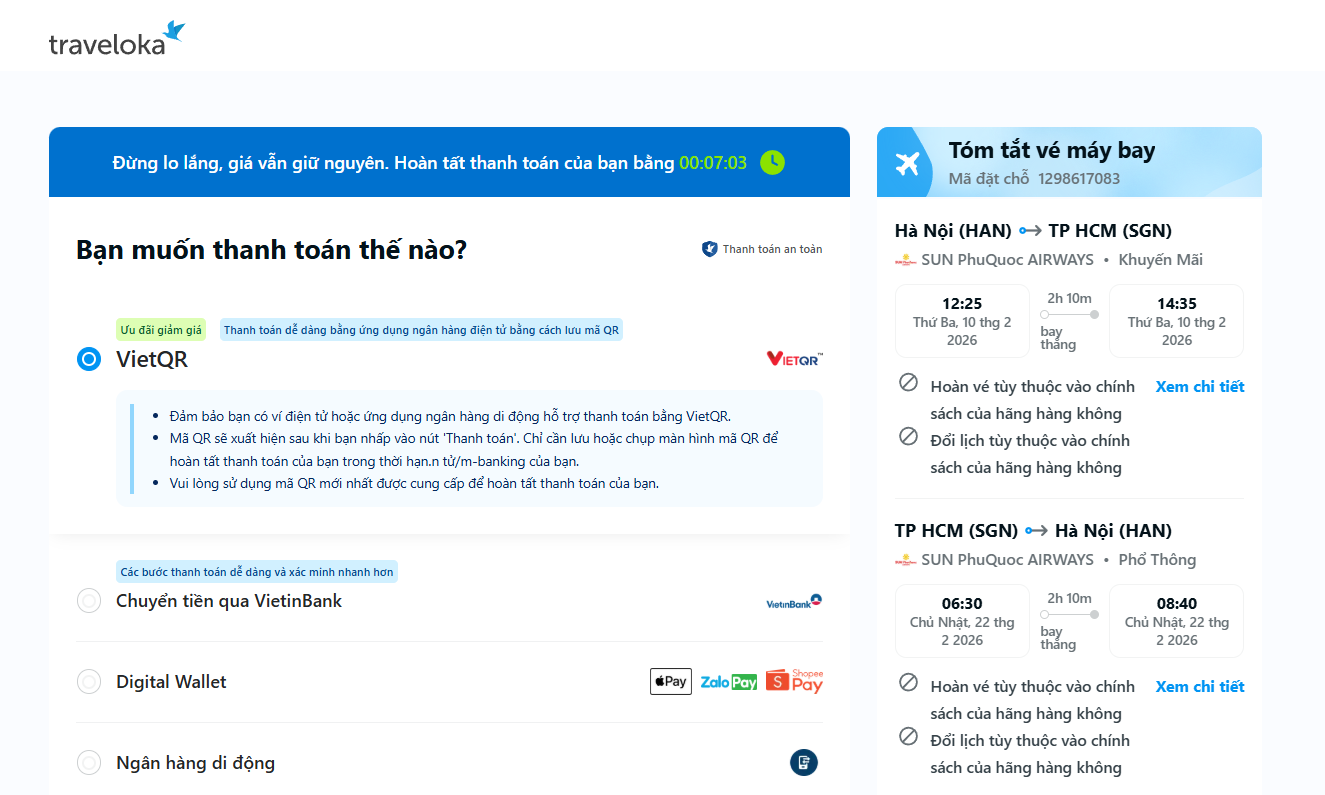This screenshot has height=795, width=1325.
Task: Click the Thanh toán an toàn label
Action: point(772,249)
